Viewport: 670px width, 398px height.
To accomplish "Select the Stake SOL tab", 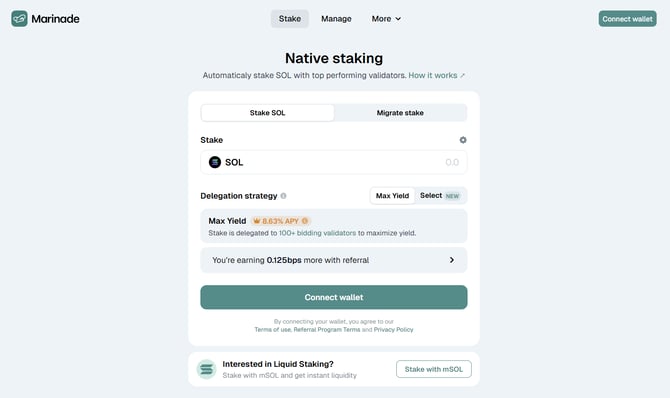I will (267, 113).
